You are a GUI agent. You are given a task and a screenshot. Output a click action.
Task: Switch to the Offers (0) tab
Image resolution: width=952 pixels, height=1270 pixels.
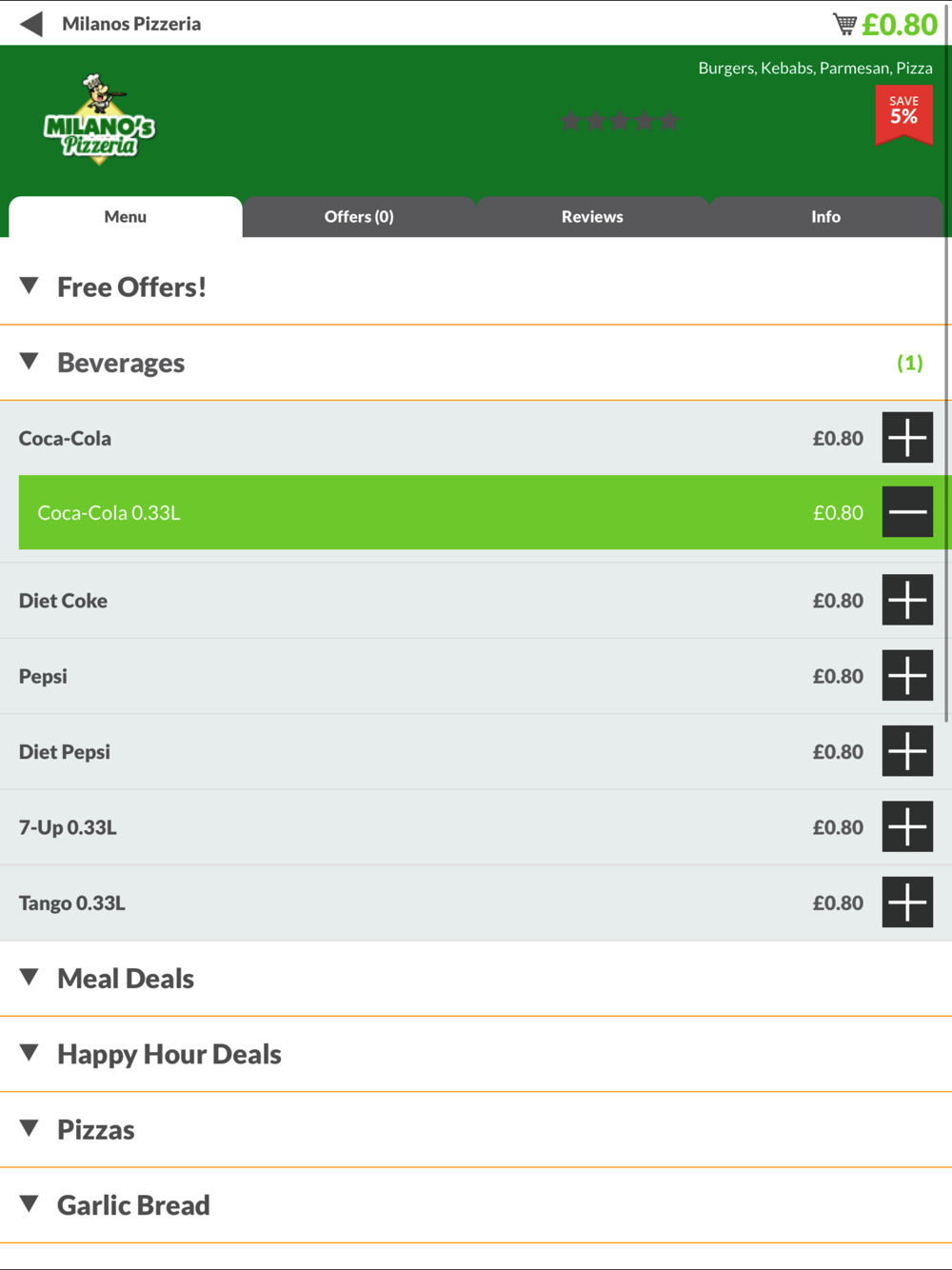359,217
